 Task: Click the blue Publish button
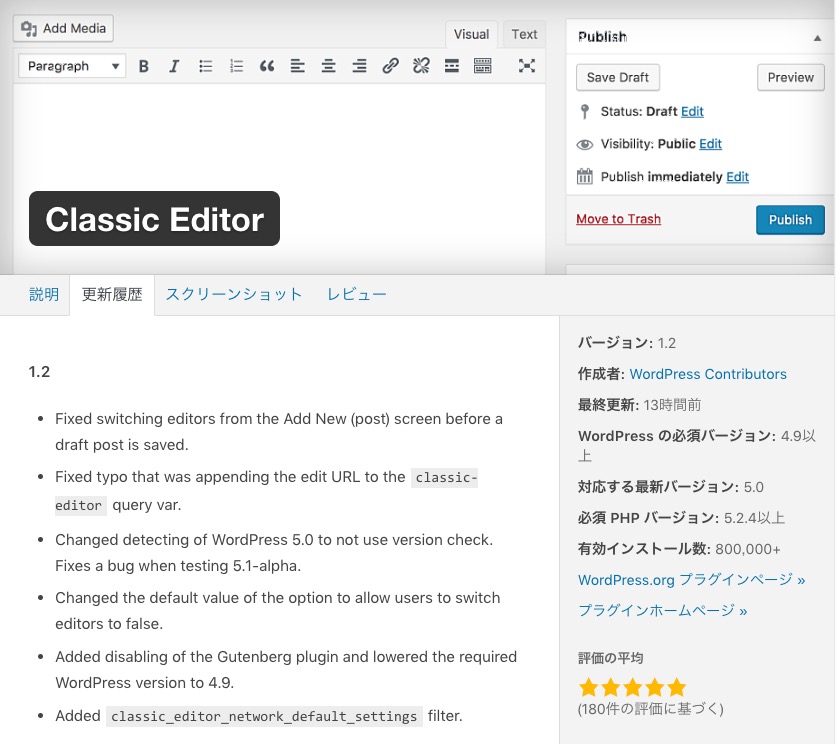(790, 220)
